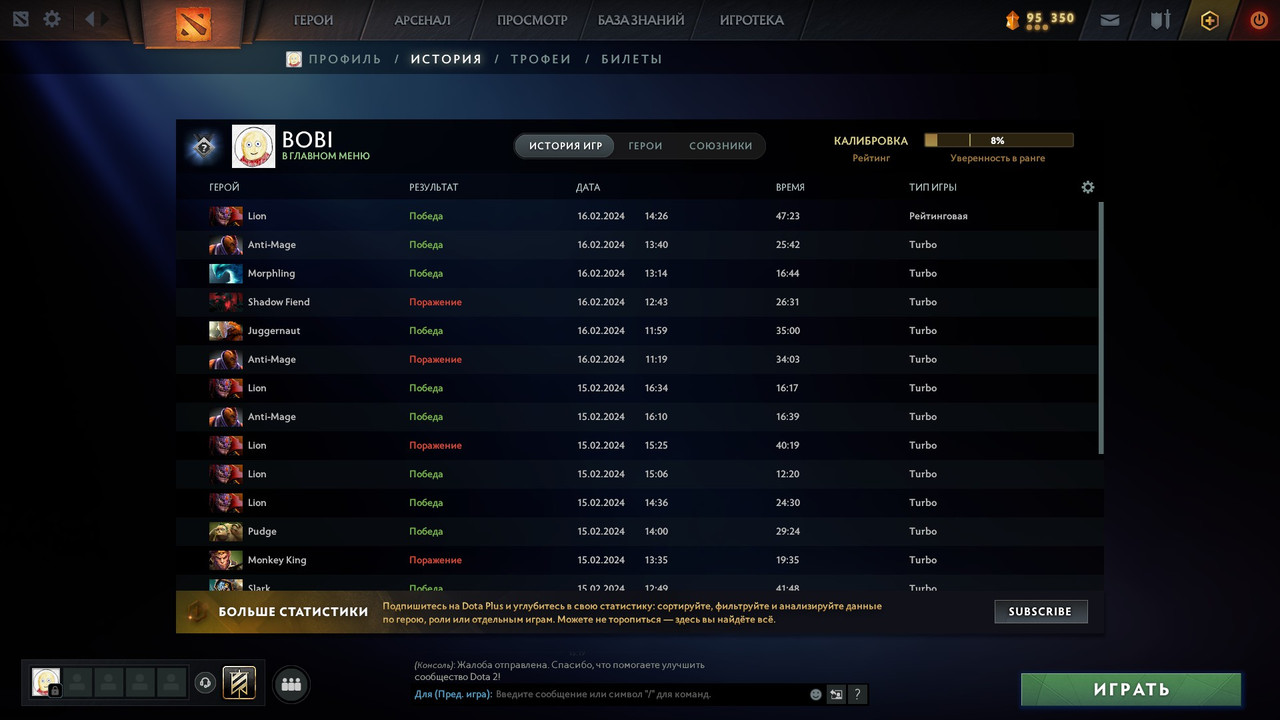Image resolution: width=1280 pixels, height=720 pixels.
Task: Open the settings gear in top bar
Action: click(52, 19)
